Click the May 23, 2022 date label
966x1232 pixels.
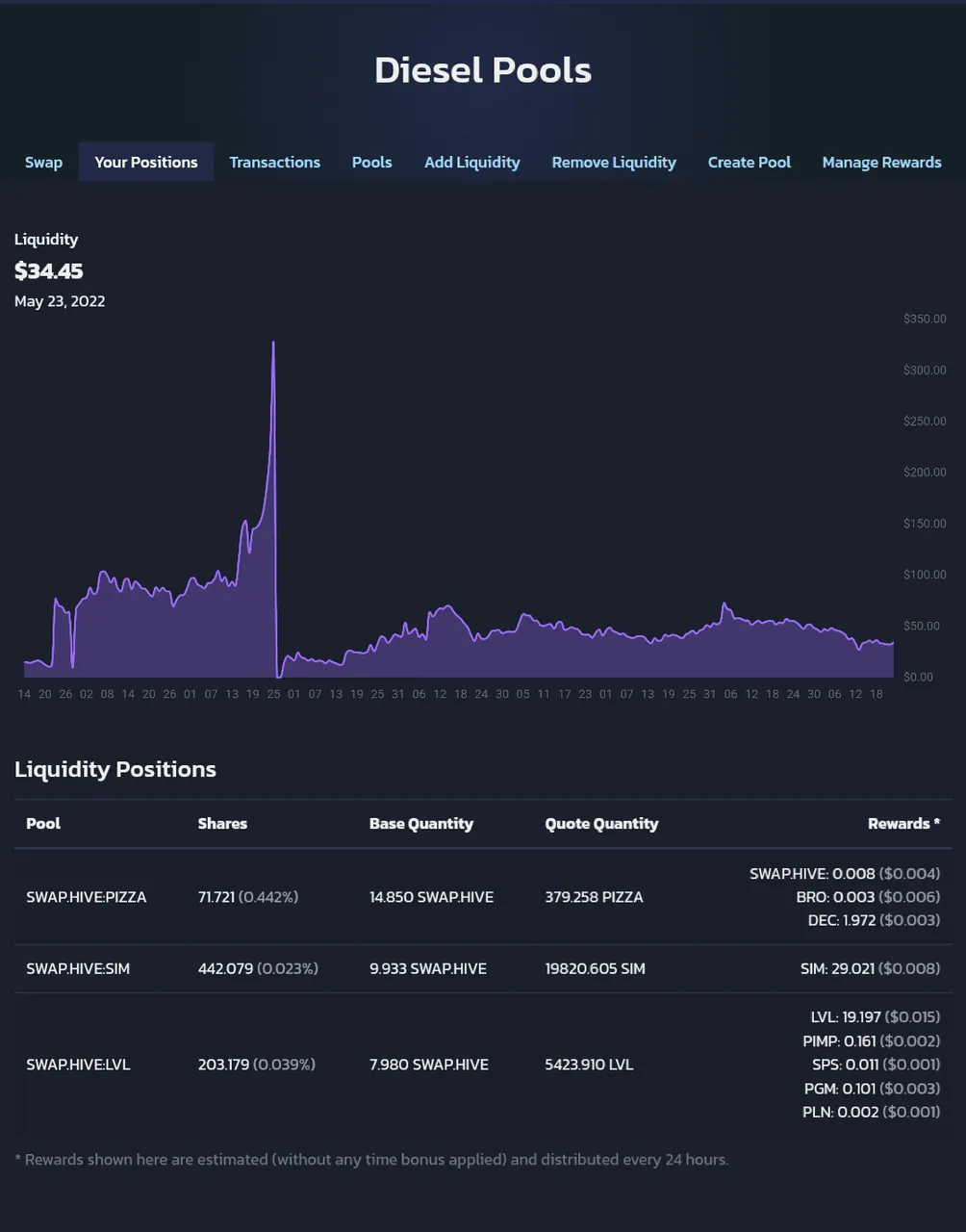[60, 301]
